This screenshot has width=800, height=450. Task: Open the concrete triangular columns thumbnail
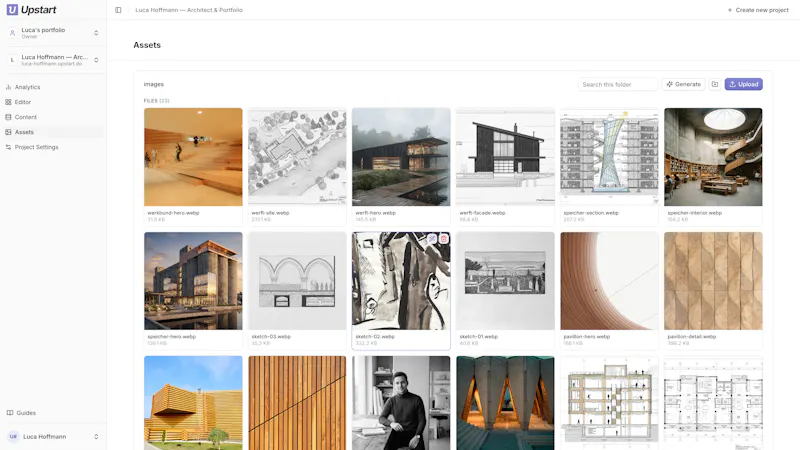[505, 403]
